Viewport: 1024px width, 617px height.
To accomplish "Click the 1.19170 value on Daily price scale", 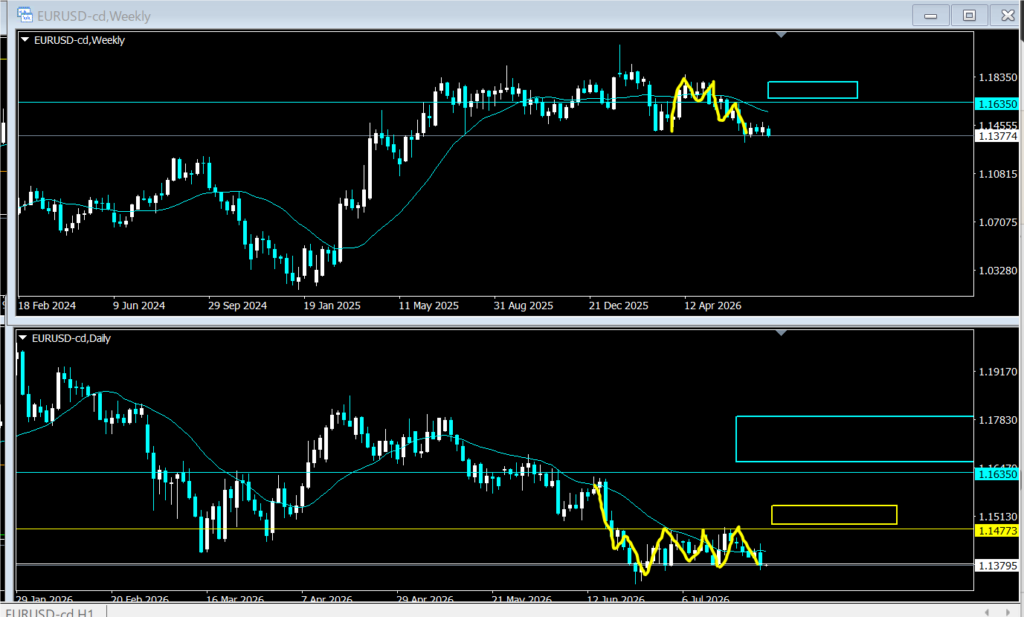I will pos(997,372).
